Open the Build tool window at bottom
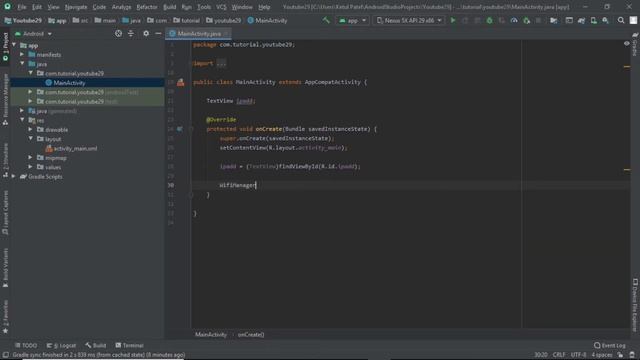This screenshot has height=360, width=640. (96, 345)
